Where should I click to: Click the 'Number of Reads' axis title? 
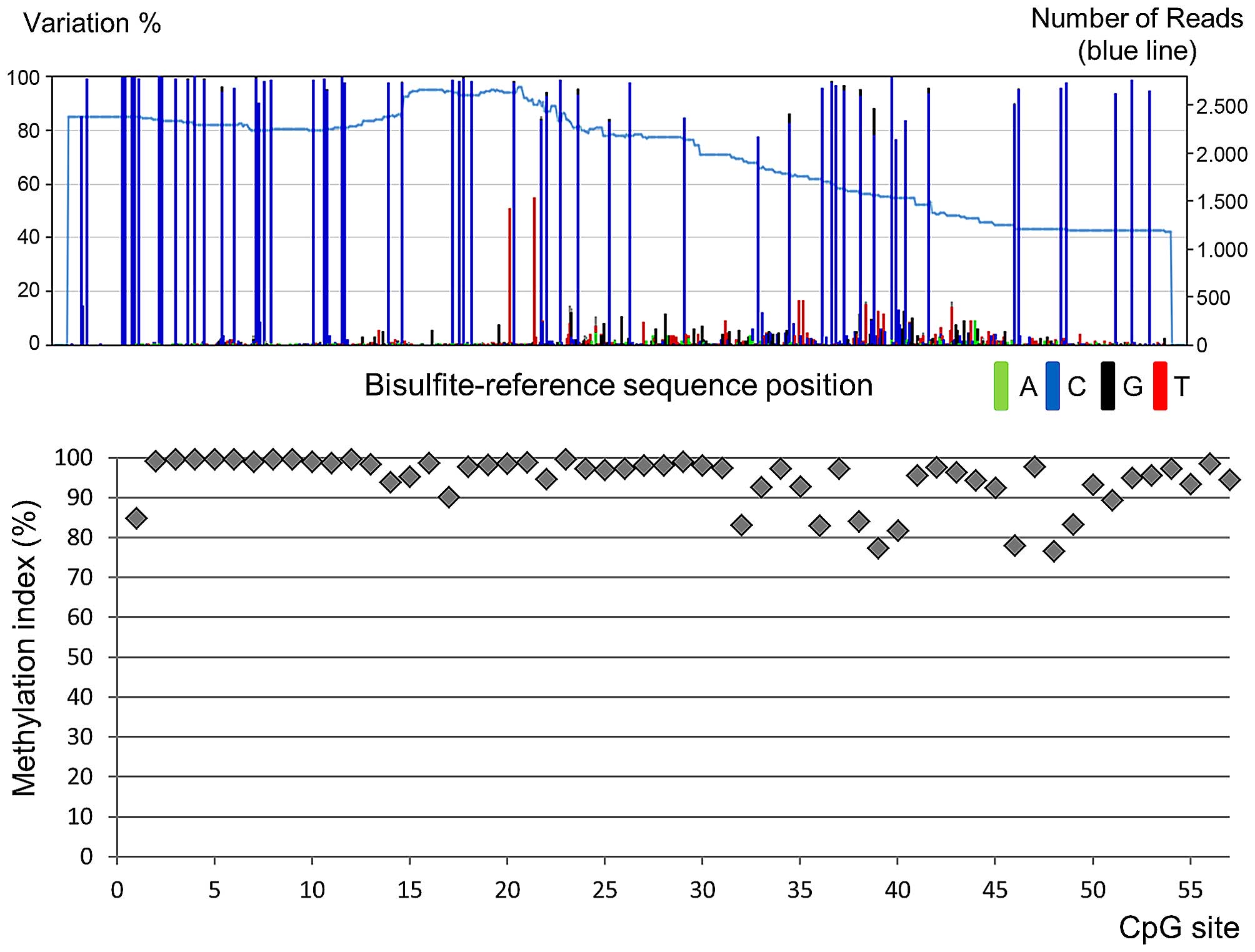tap(1136, 19)
